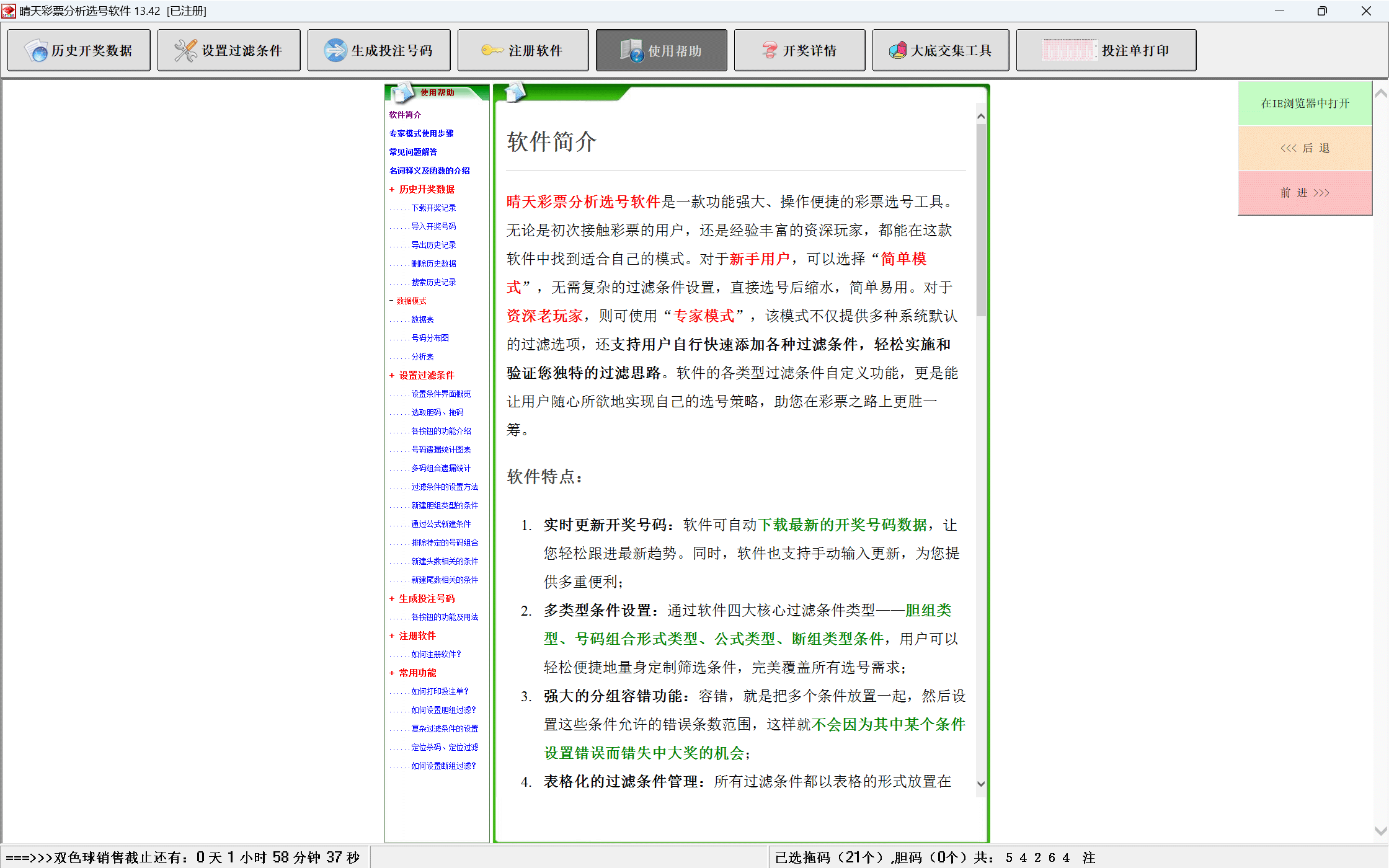The height and width of the screenshot is (868, 1389).
Task: Open 设置过滤条件 tools icon
Action: [x=185, y=51]
